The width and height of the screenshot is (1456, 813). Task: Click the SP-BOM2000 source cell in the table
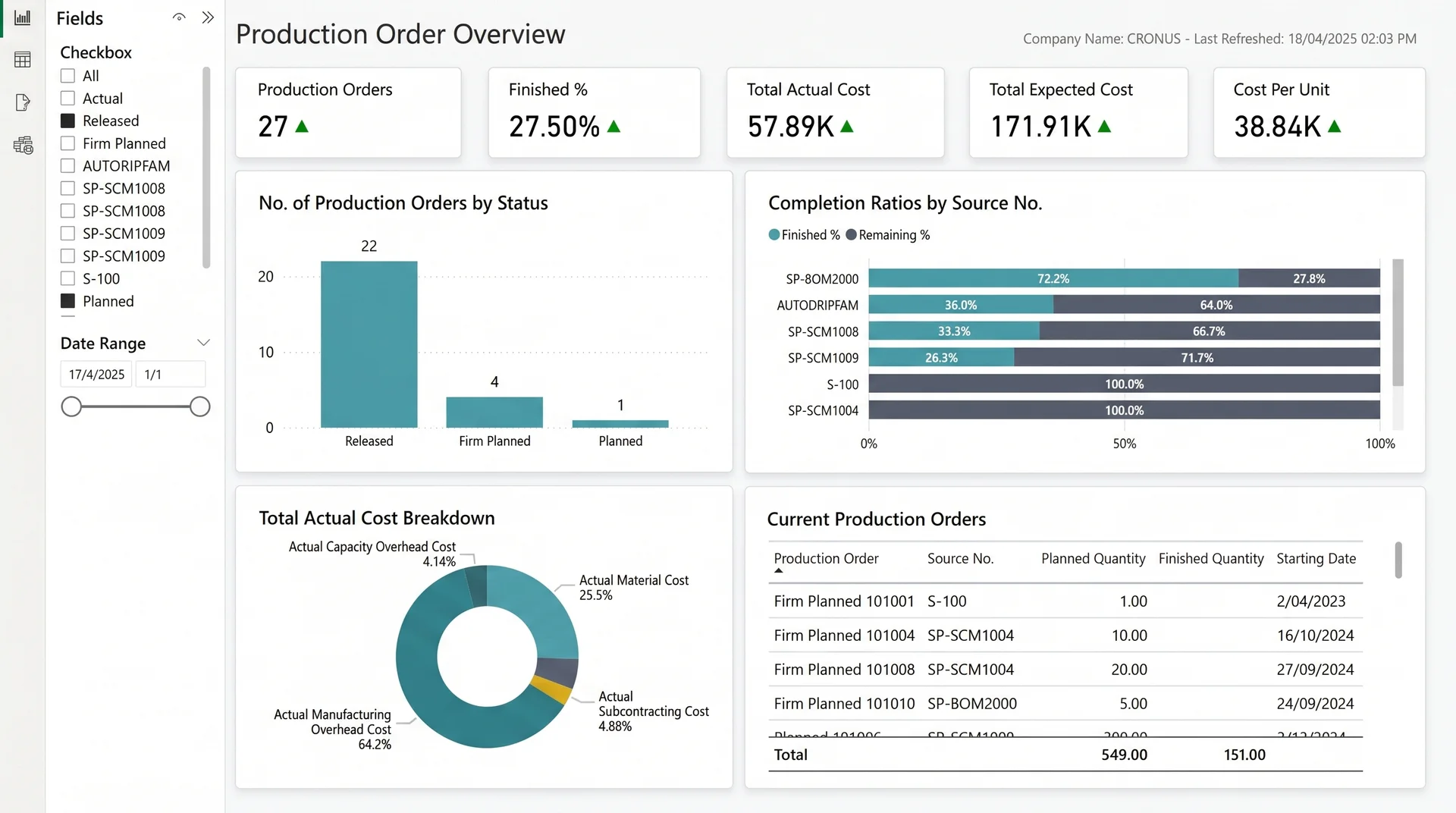point(972,704)
